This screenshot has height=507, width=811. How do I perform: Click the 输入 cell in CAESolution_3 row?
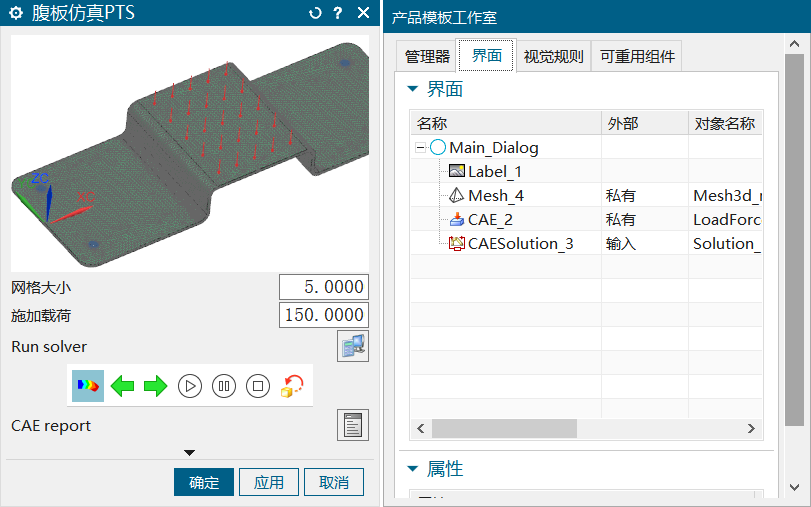(645, 243)
